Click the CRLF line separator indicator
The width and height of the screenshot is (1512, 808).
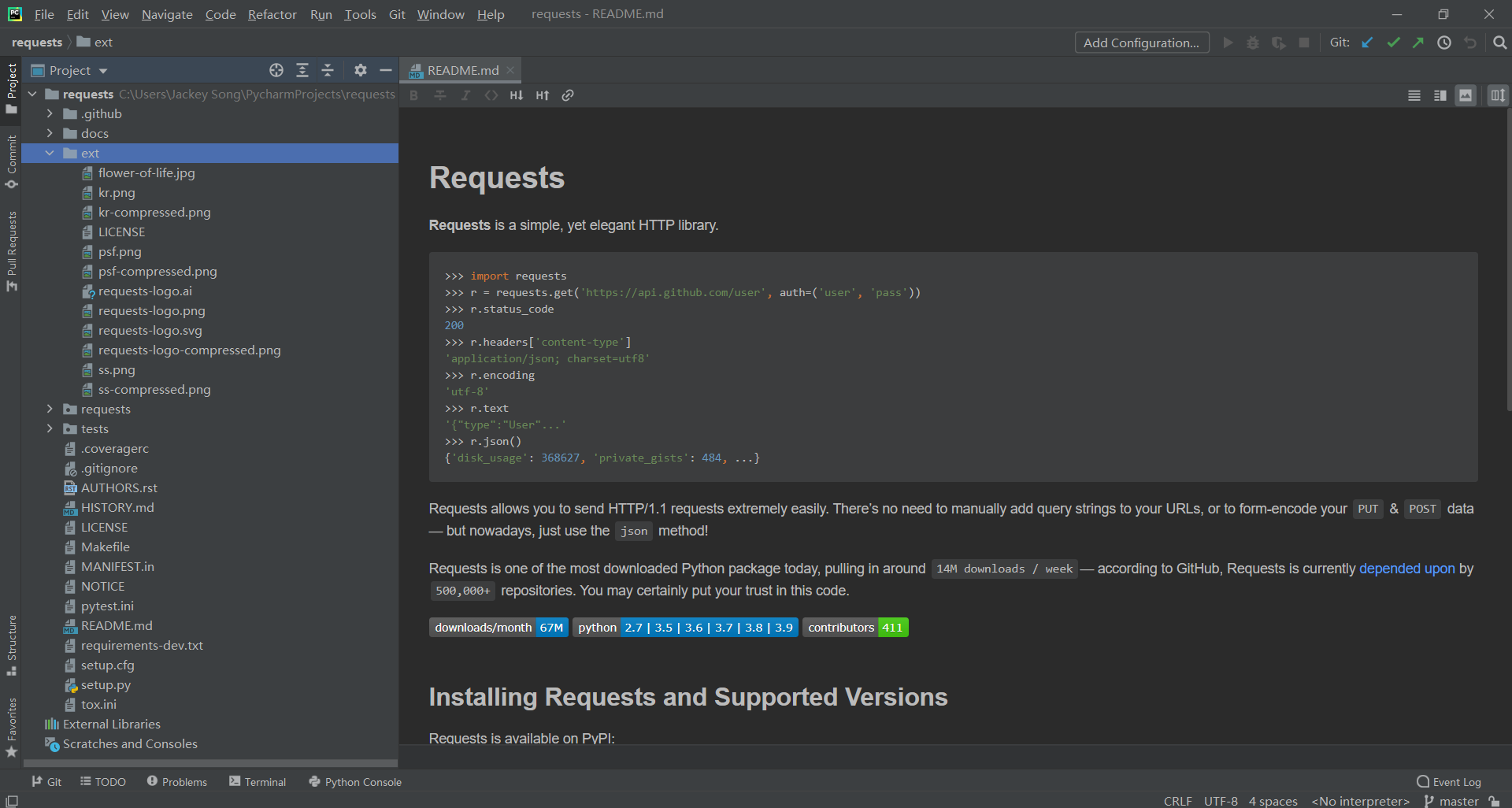point(1177,801)
